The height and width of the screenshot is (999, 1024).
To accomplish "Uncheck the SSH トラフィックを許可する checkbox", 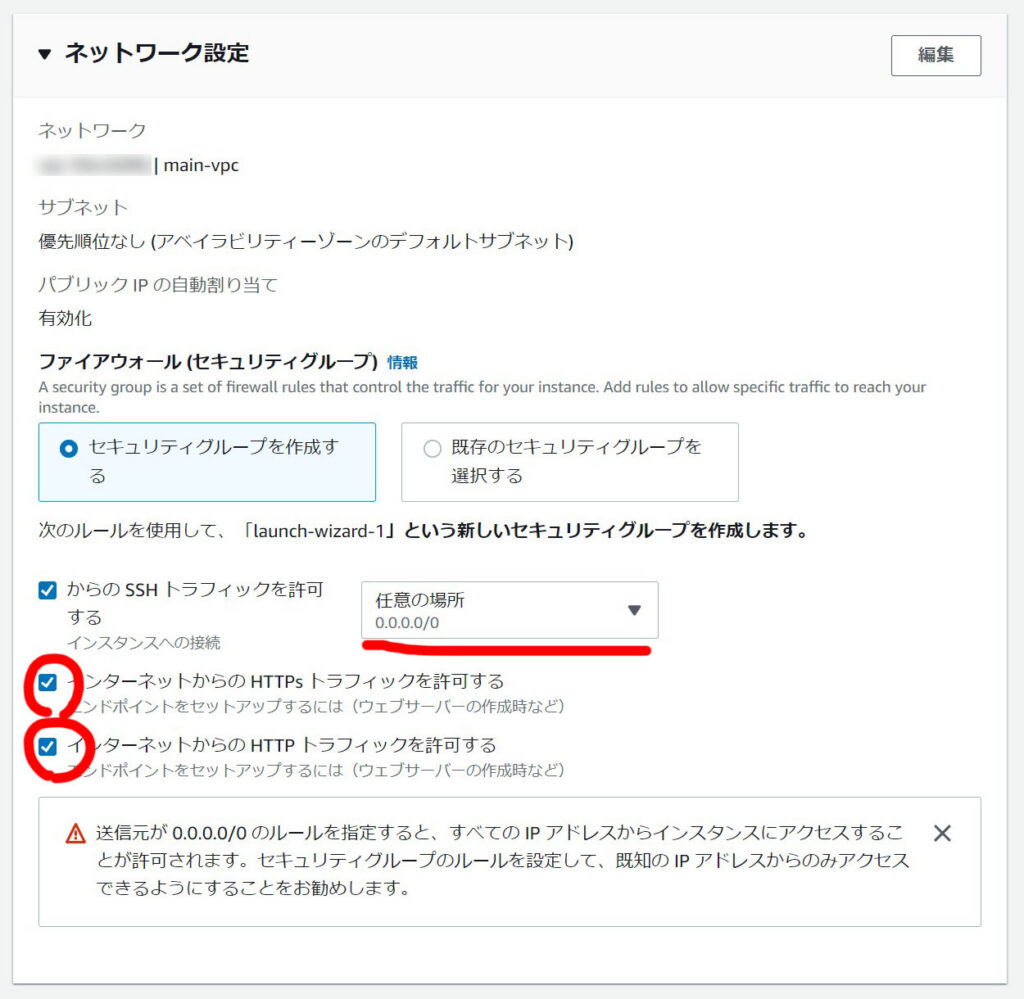I will 48,590.
